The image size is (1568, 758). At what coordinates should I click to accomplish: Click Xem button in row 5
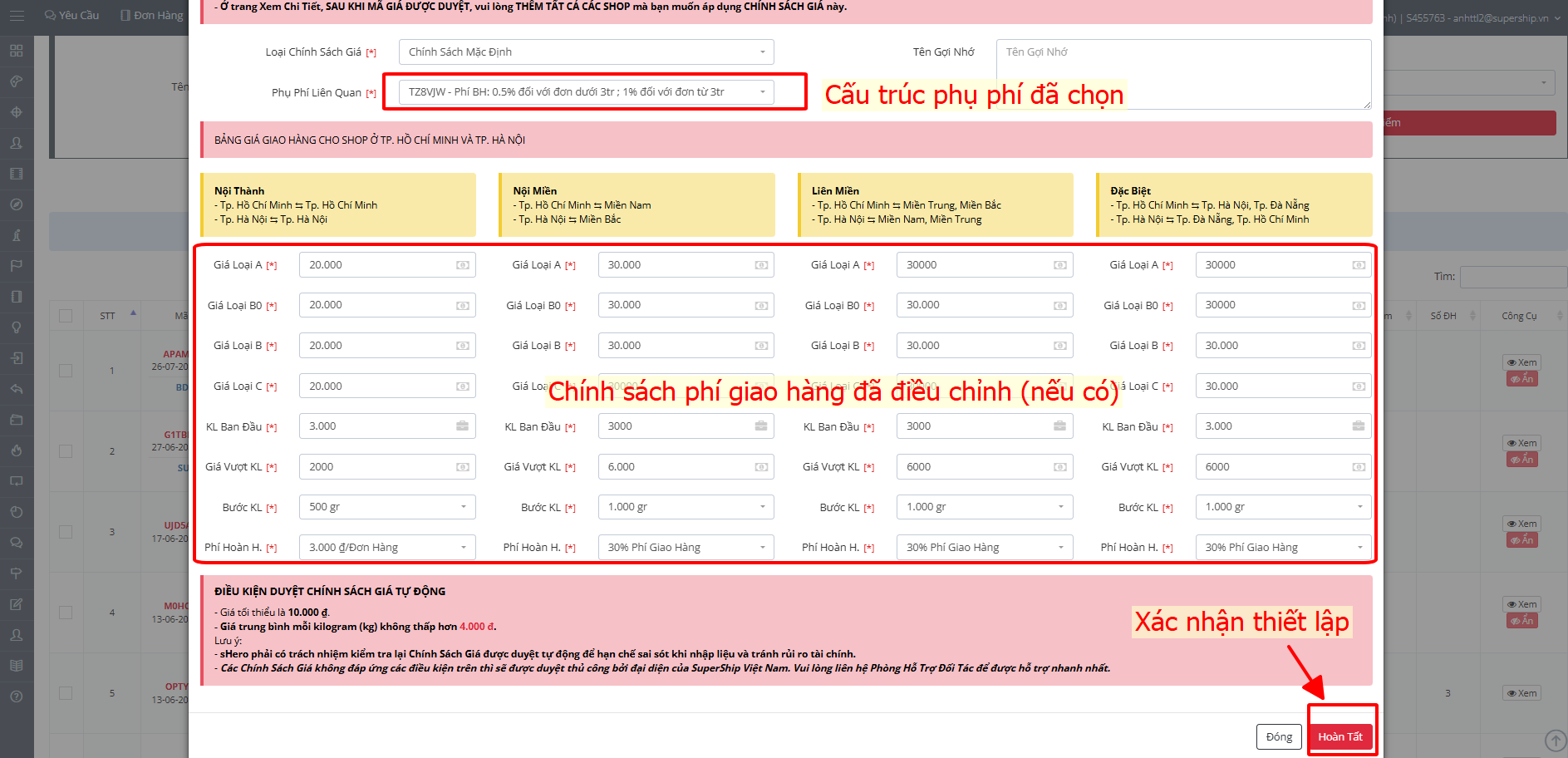(x=1522, y=693)
